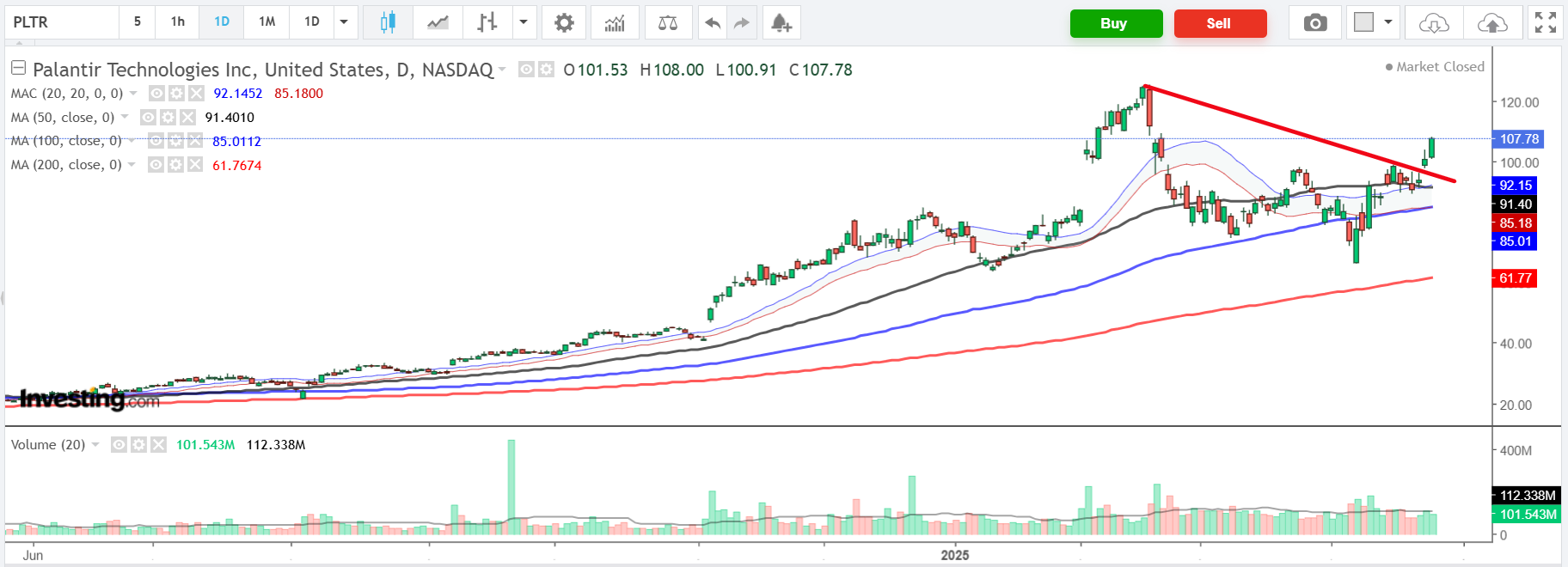Open the compare symbols scales icon
This screenshot has width=1568, height=567.
(668, 22)
